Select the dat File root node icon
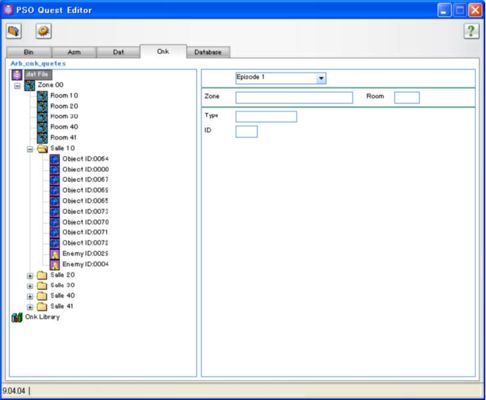486x400 pixels. pyautogui.click(x=17, y=75)
